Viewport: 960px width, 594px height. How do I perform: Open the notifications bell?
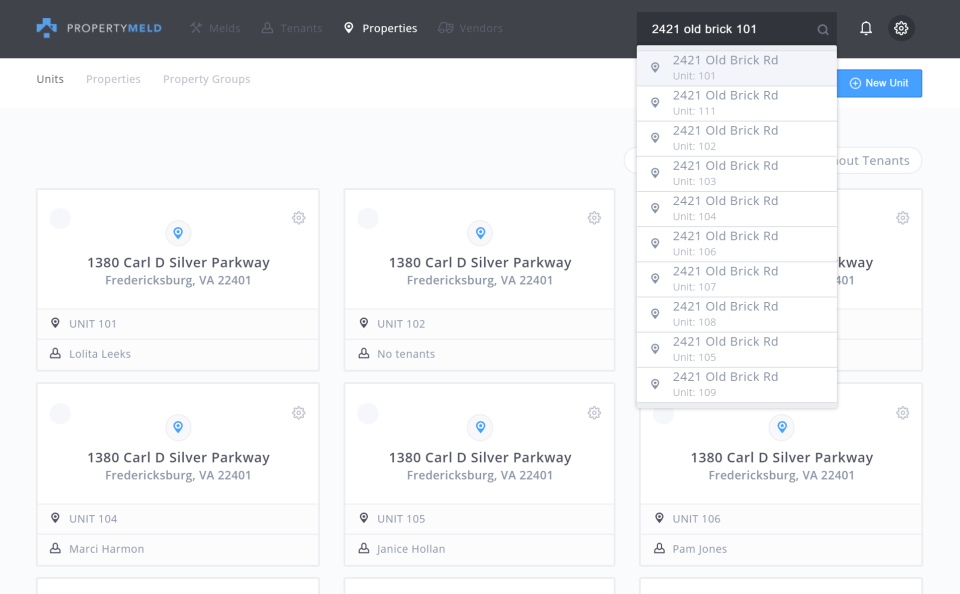point(866,29)
